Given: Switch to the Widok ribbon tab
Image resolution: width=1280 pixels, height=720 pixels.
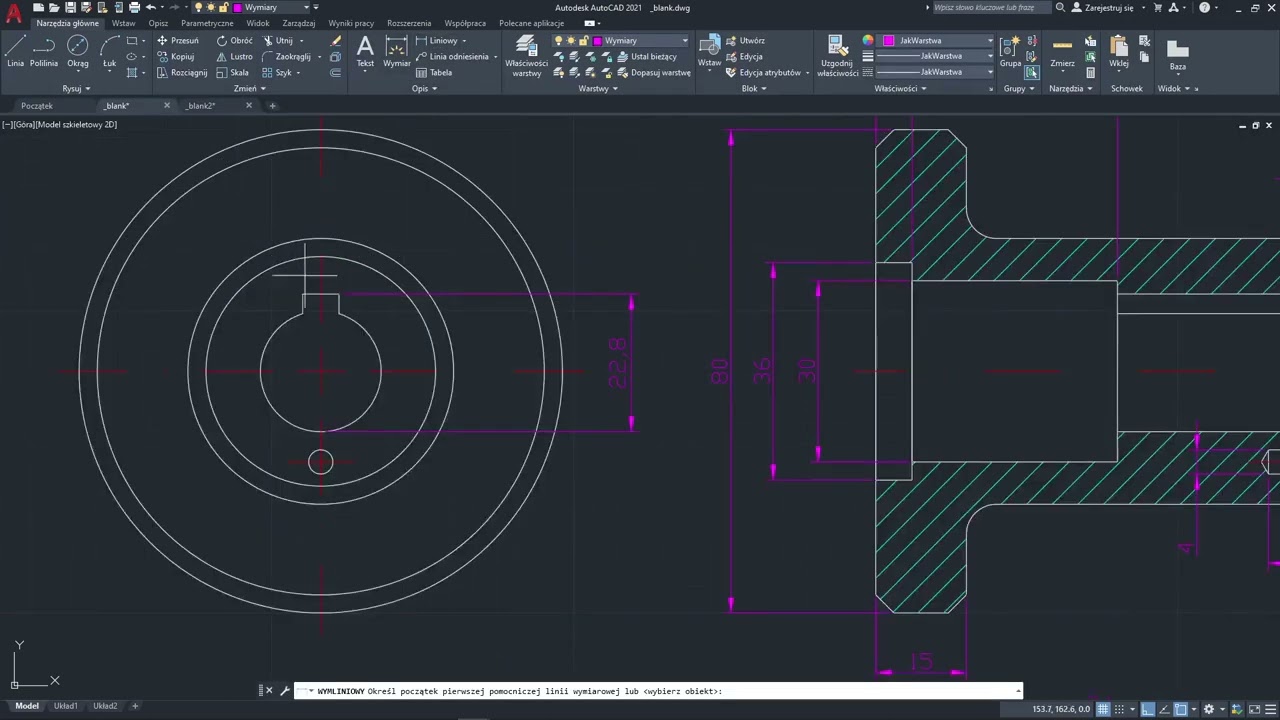Looking at the screenshot, I should (258, 23).
